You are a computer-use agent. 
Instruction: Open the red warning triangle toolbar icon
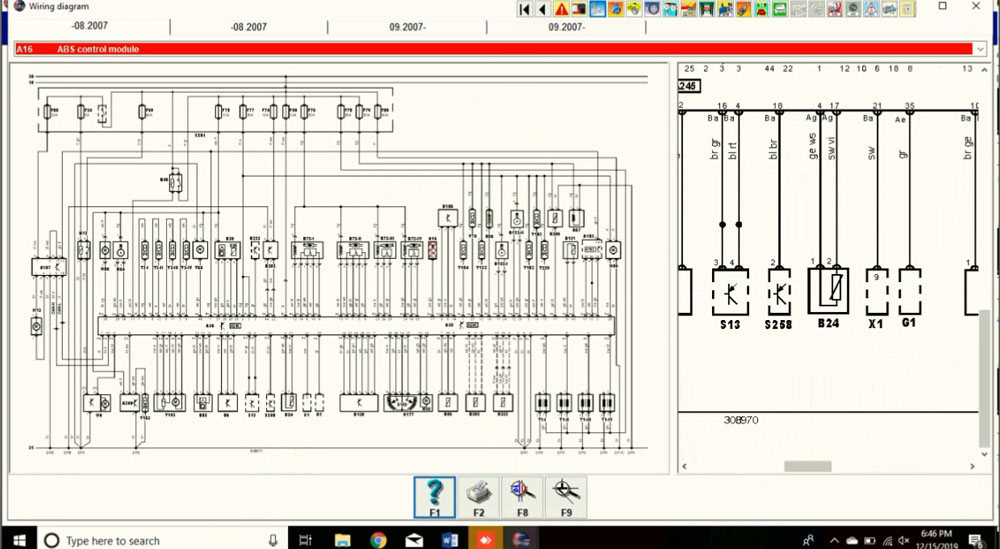[561, 9]
